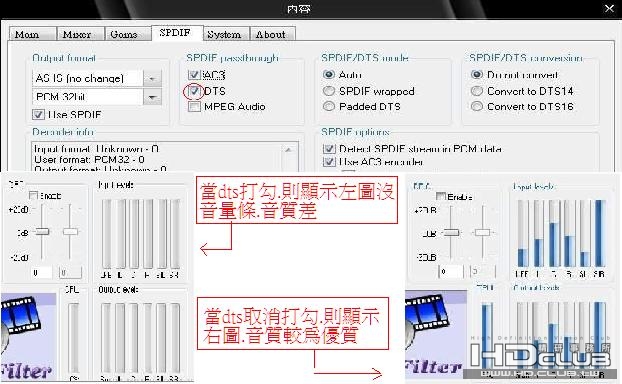
Task: Open the PCM 32bit format dropdown
Action: click(152, 97)
